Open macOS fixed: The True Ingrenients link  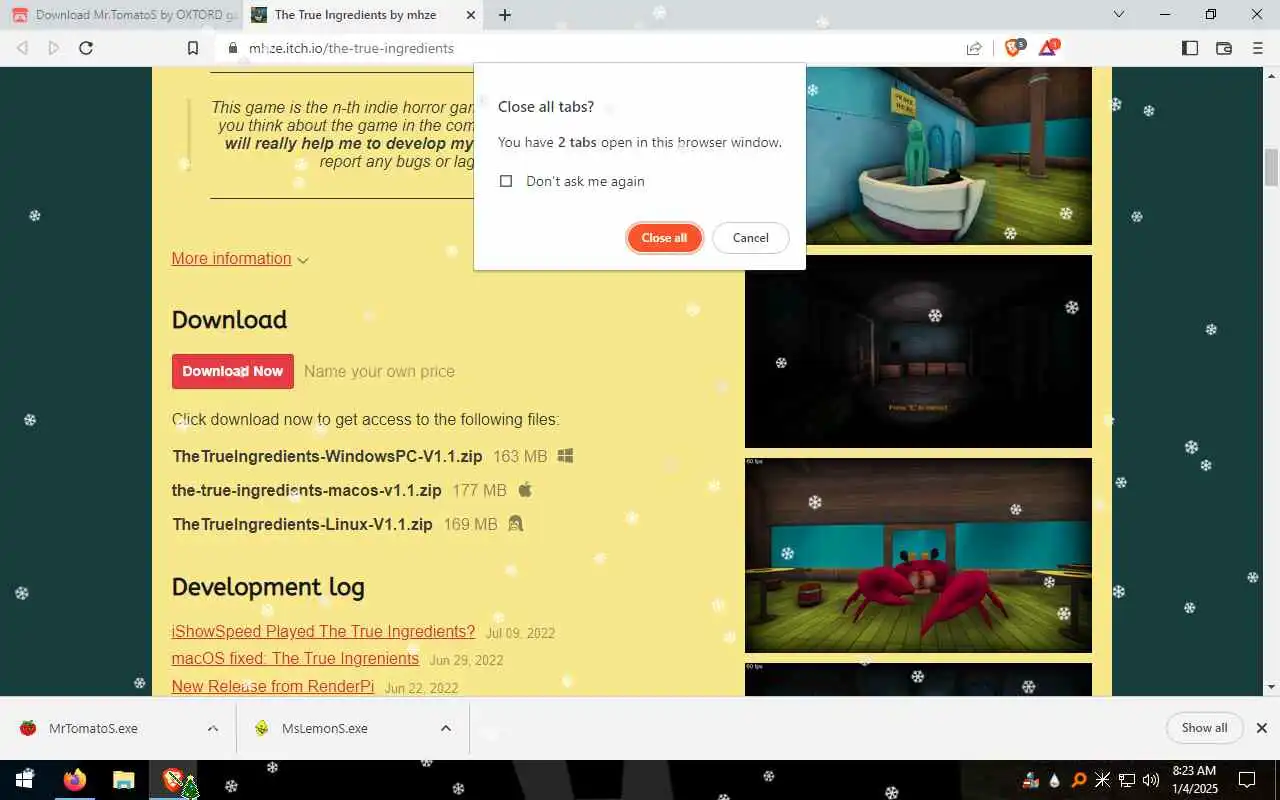[295, 659]
